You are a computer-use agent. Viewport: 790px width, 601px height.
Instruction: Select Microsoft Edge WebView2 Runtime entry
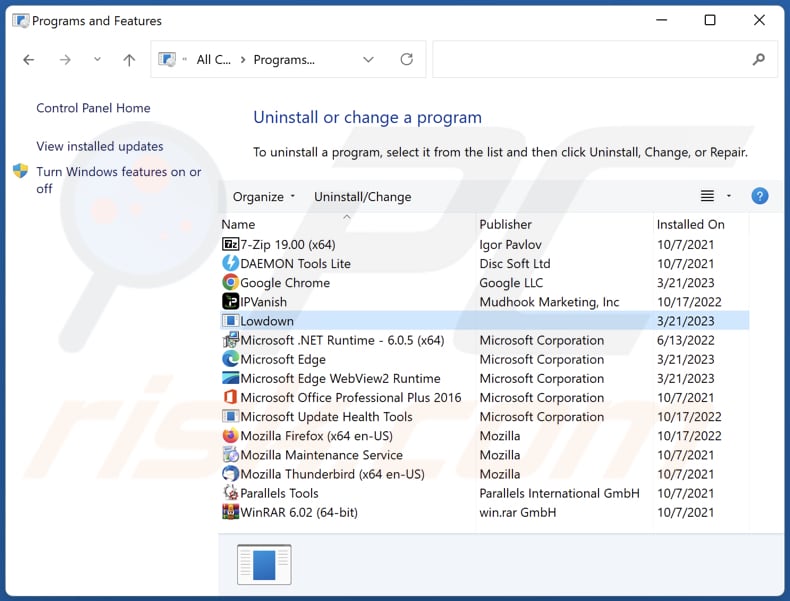point(485,378)
